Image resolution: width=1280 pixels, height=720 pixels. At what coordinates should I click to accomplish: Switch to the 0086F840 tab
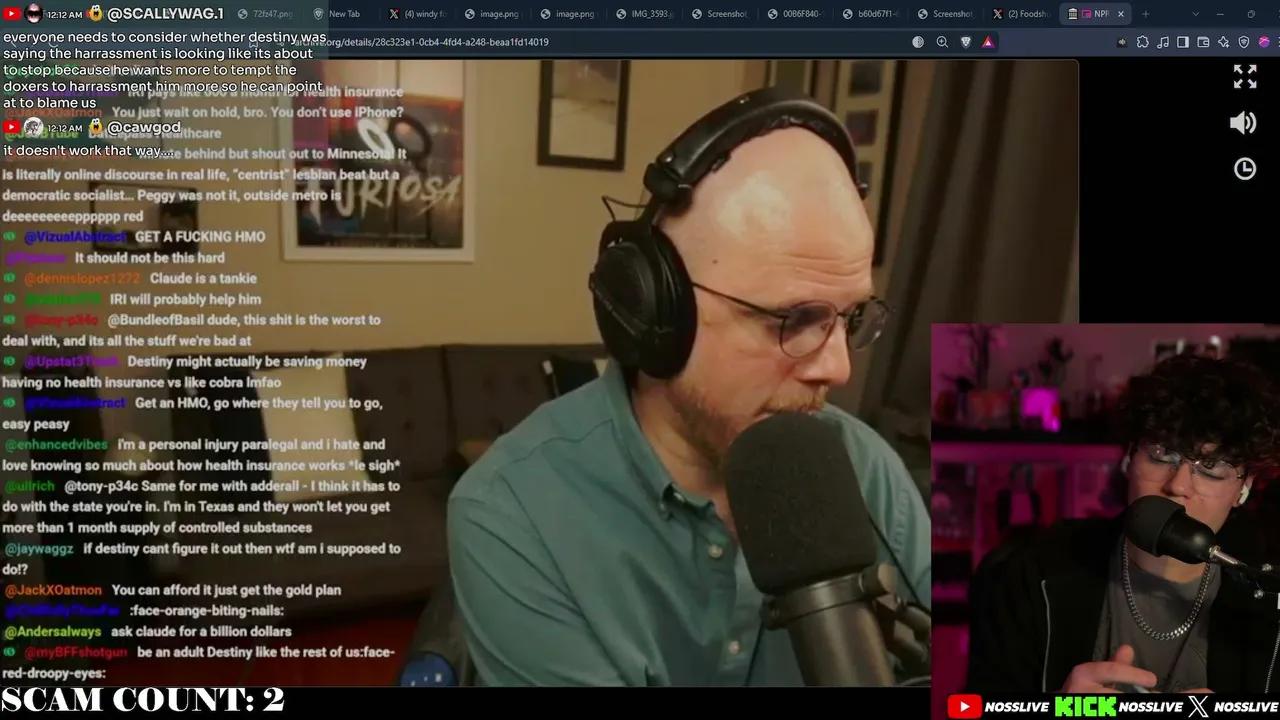click(x=794, y=14)
